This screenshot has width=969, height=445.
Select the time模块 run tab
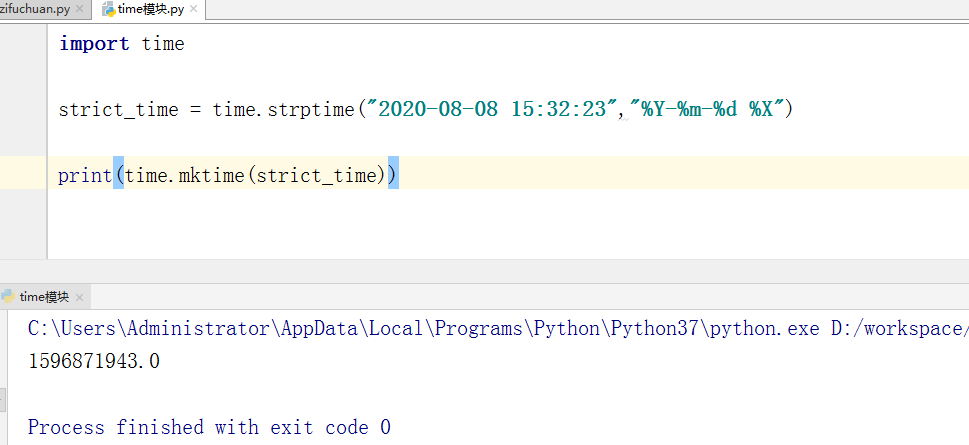(44, 297)
